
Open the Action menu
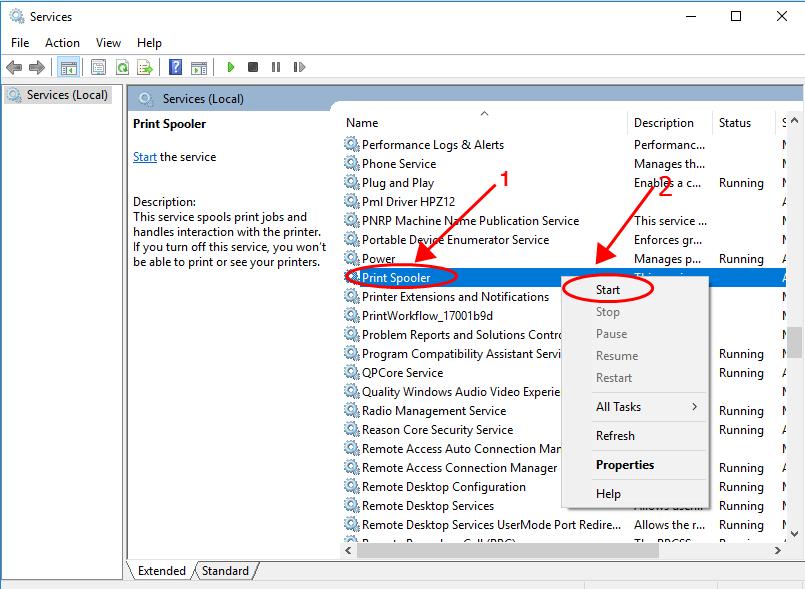pyautogui.click(x=62, y=43)
